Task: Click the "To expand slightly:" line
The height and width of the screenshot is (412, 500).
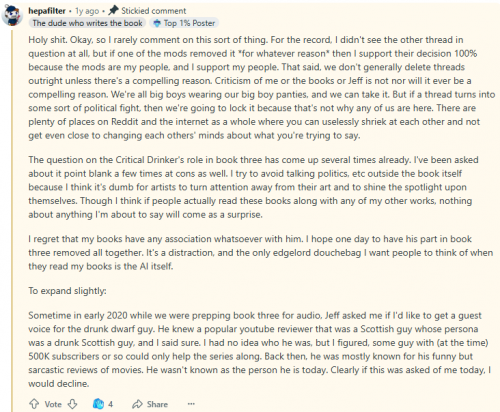Action: pos(67,291)
